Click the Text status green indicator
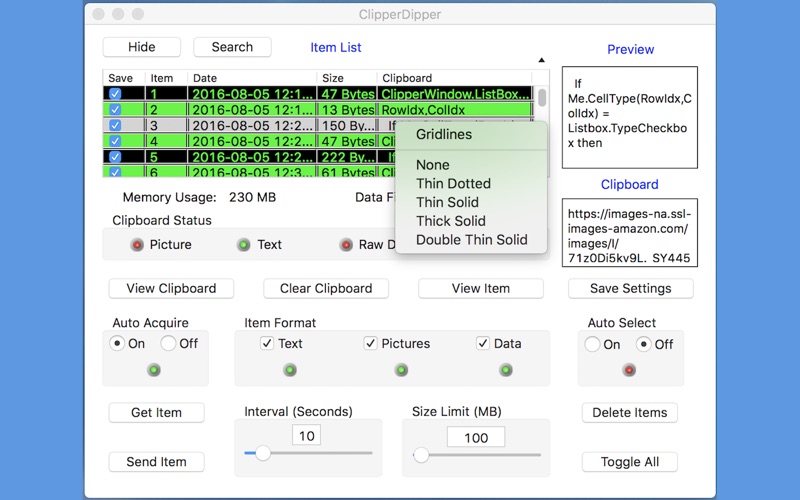 244,245
